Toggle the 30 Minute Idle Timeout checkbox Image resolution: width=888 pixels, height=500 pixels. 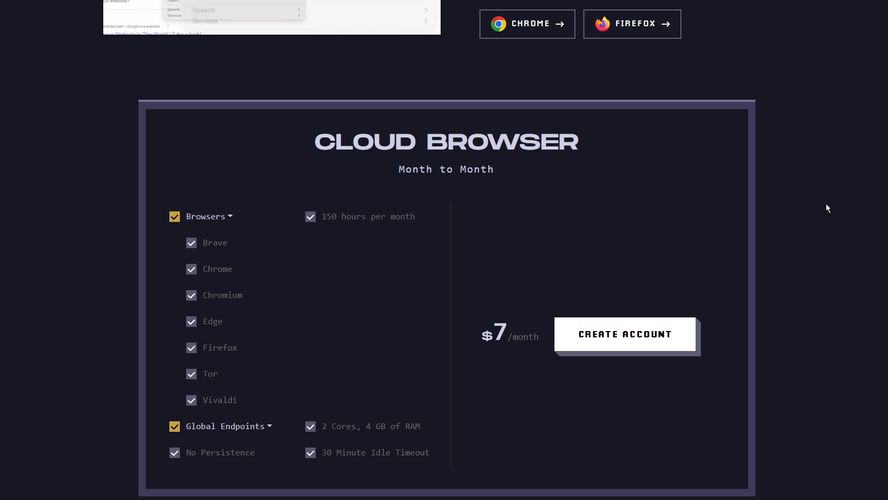click(x=310, y=453)
